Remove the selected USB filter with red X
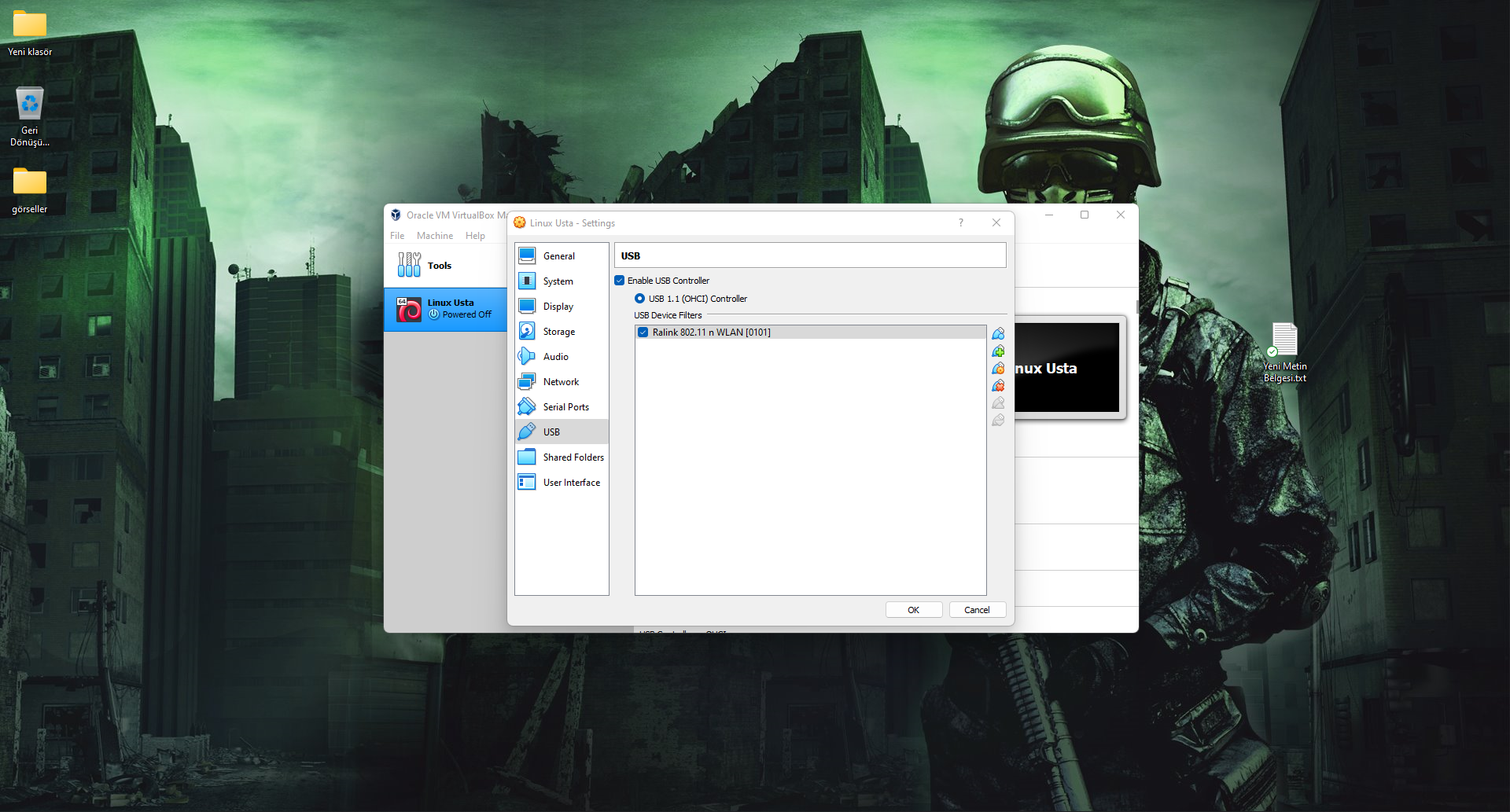 pyautogui.click(x=998, y=385)
